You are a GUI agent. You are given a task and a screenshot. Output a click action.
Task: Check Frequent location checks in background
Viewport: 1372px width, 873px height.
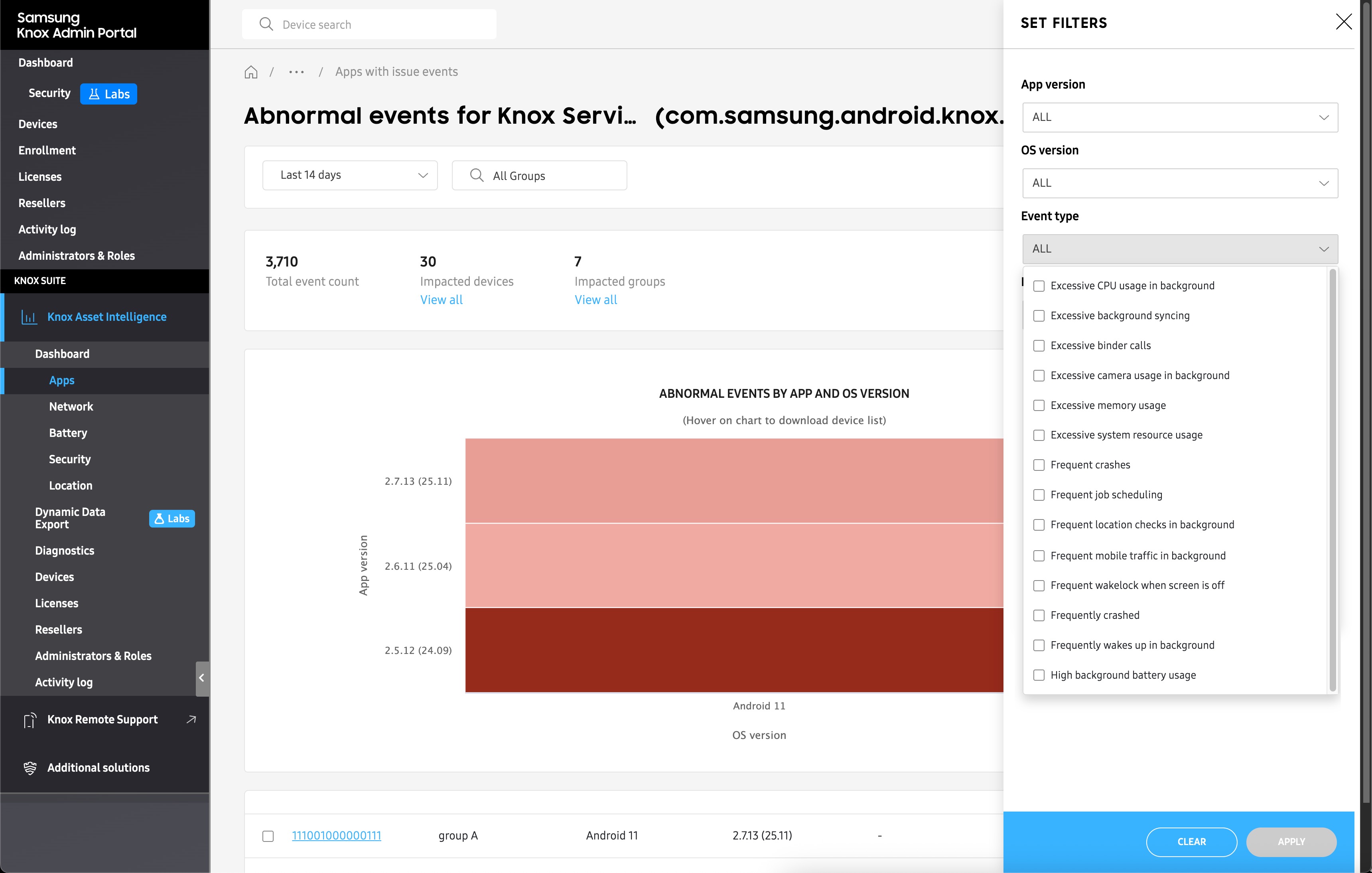coord(1039,525)
